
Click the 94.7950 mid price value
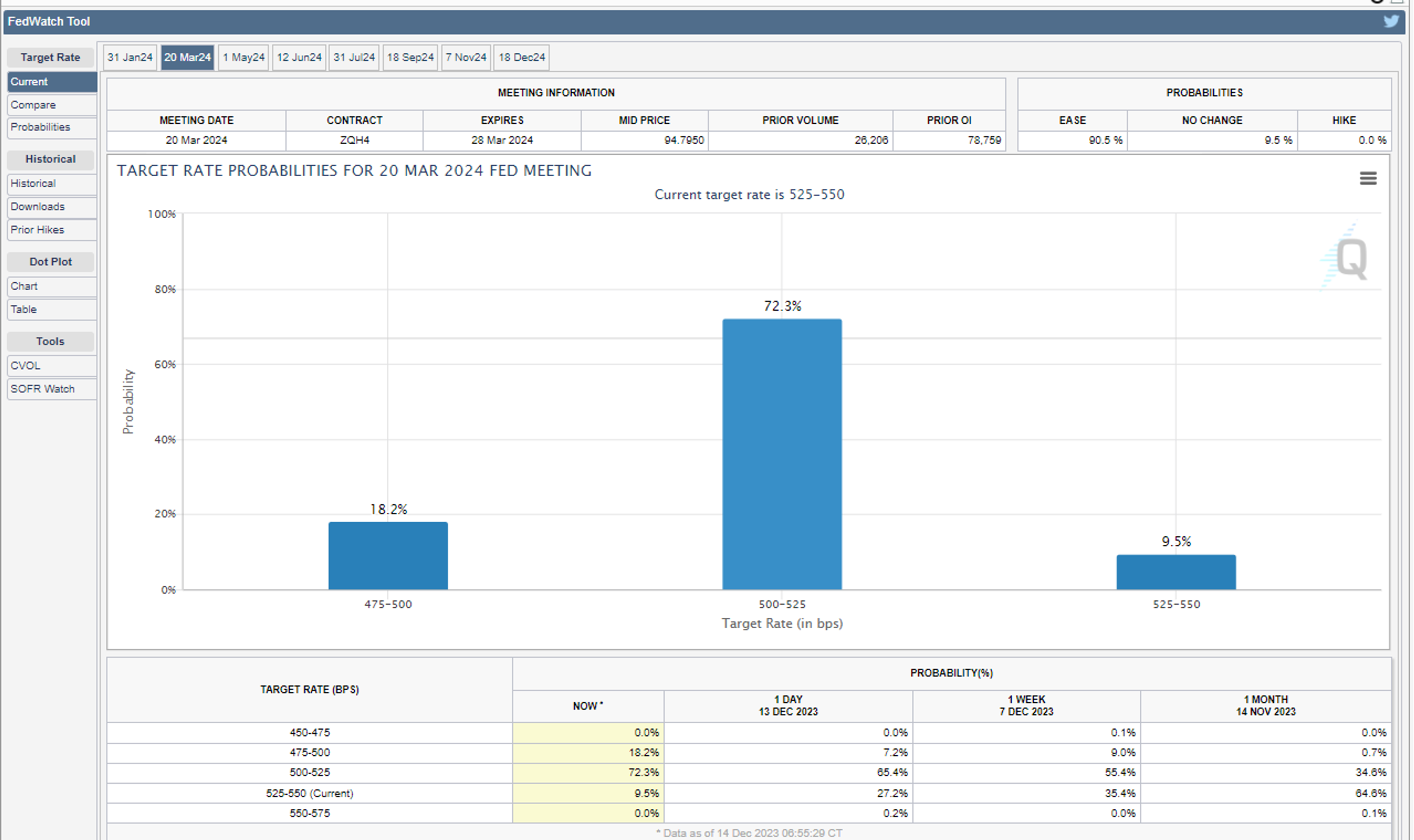pos(684,140)
